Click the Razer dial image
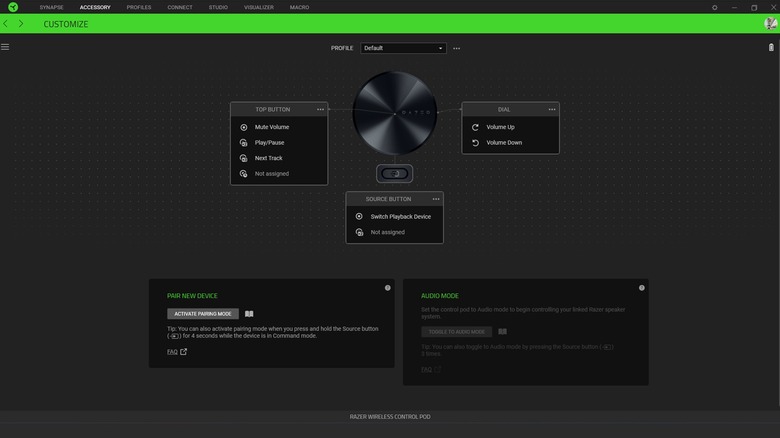This screenshot has height=438, width=780. 395,112
